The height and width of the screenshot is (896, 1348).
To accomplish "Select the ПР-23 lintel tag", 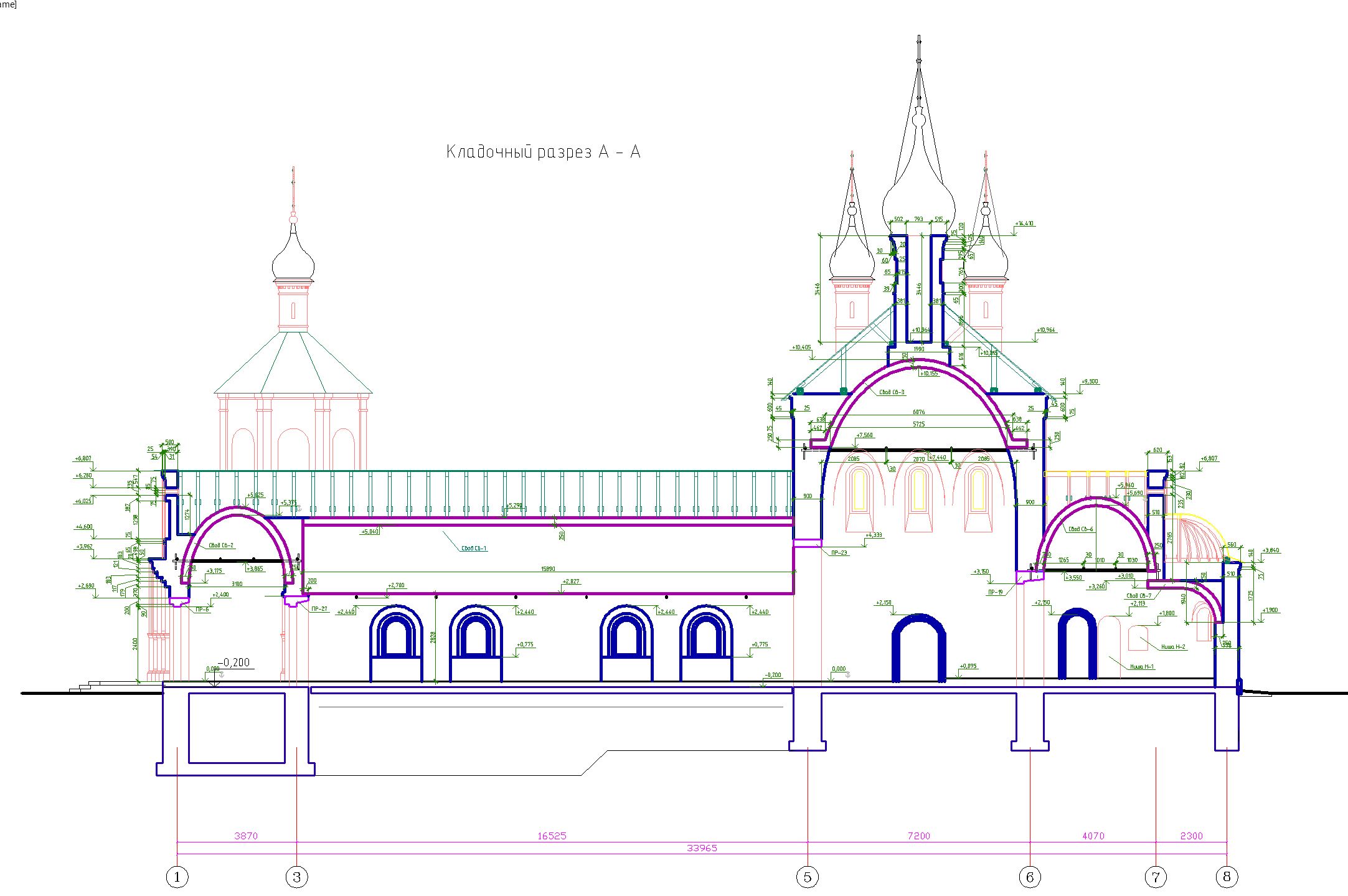I will 839,553.
